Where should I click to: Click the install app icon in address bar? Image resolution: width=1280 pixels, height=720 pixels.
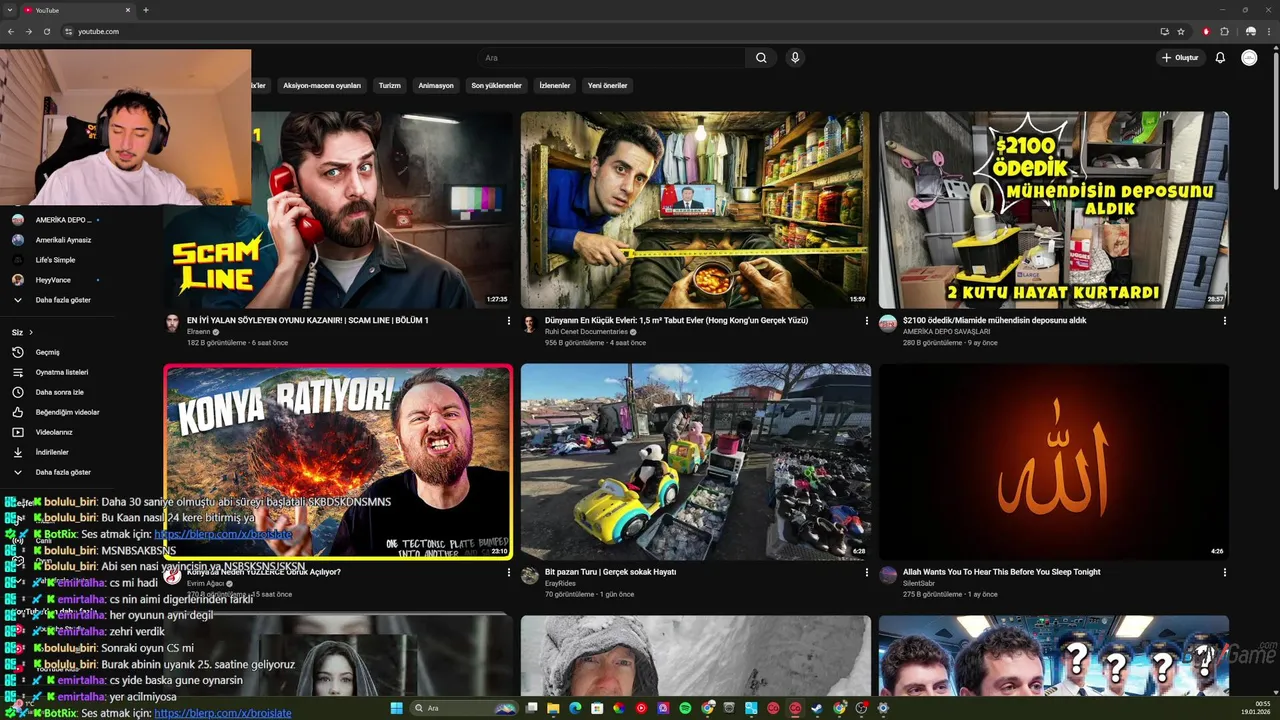[x=1164, y=31]
